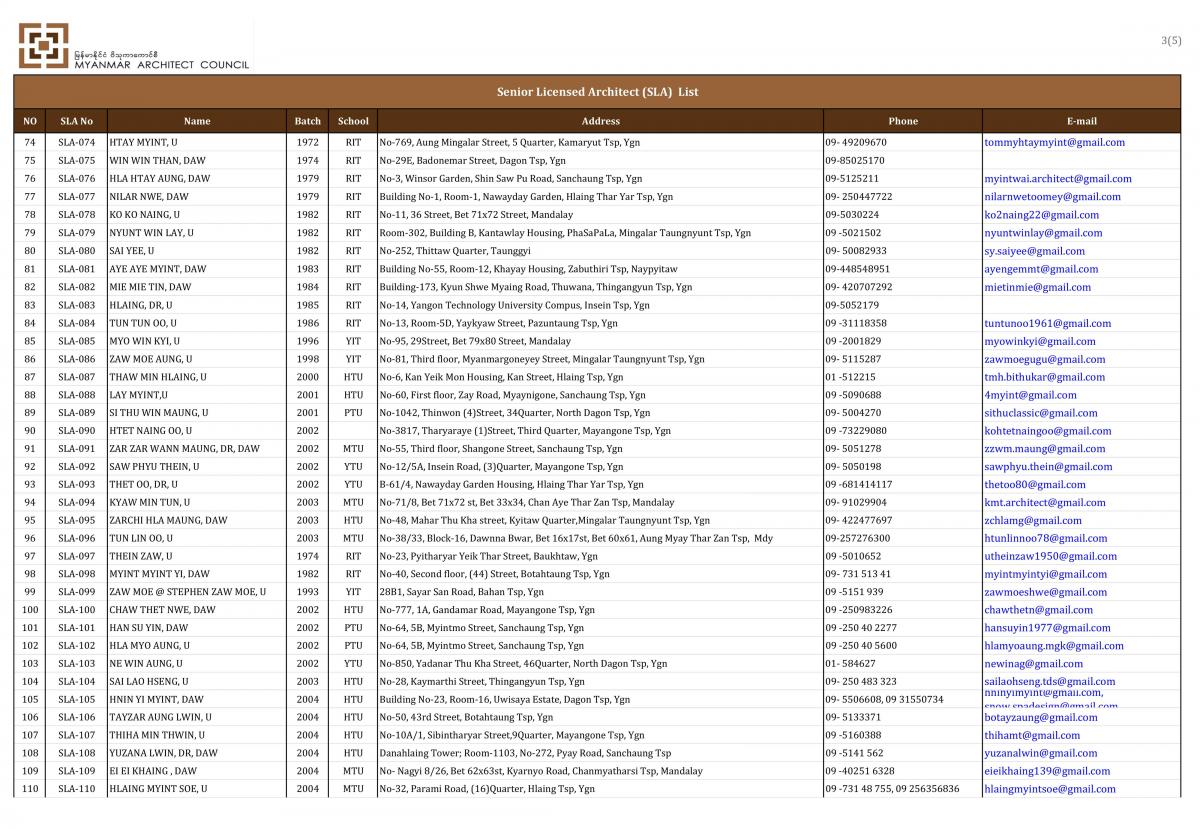Select name 'SAI LAO HSENG, U'
The width and height of the screenshot is (1200, 829).
click(x=149, y=682)
